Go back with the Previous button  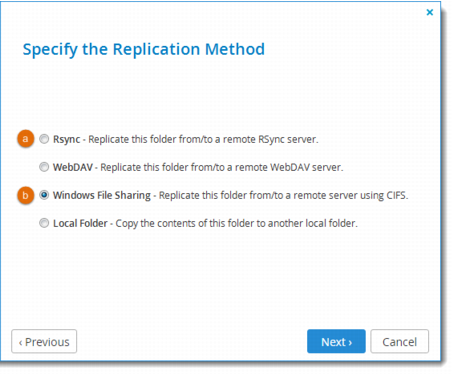[44, 341]
